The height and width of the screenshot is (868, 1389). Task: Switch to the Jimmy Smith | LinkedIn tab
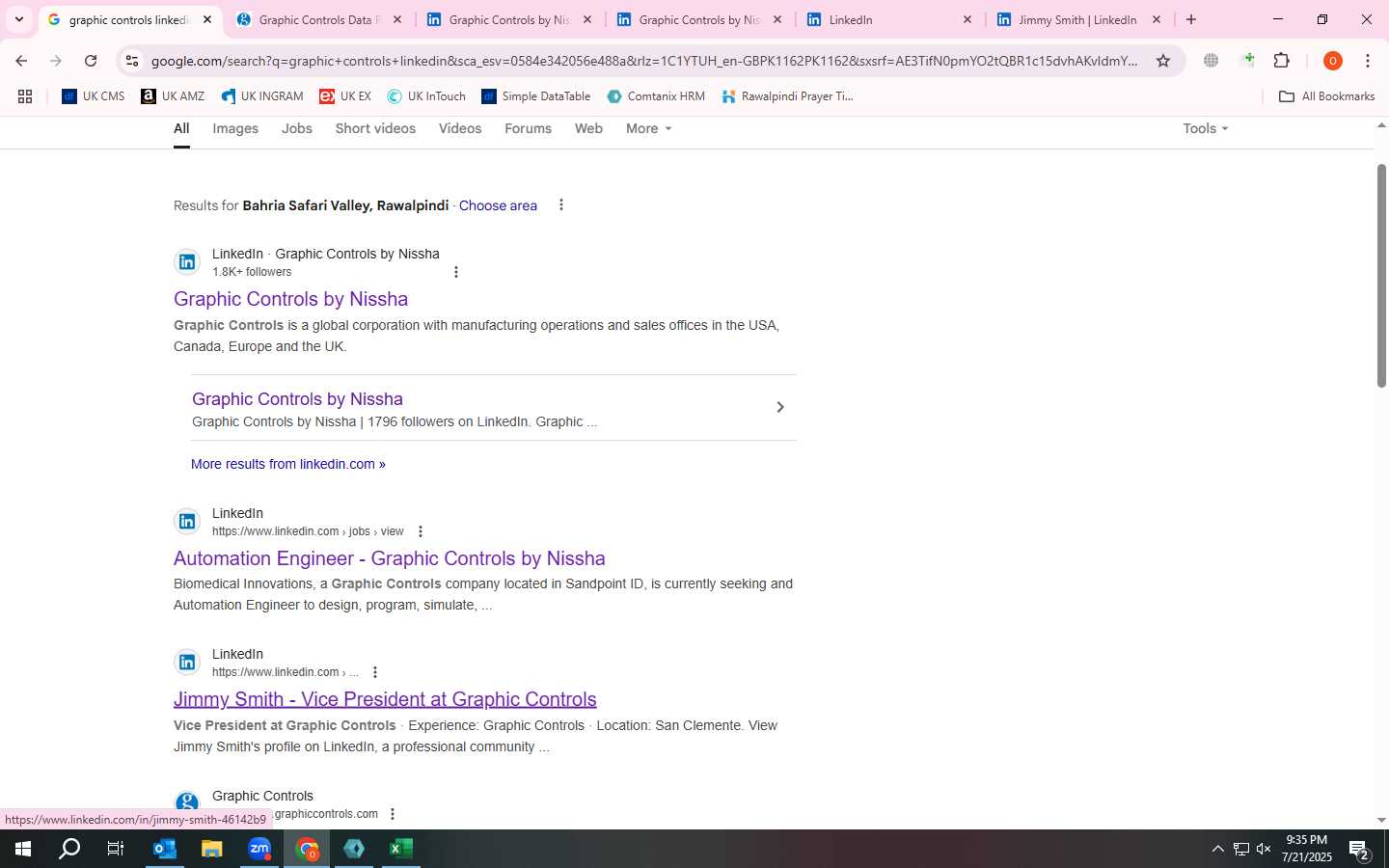pos(1078,19)
